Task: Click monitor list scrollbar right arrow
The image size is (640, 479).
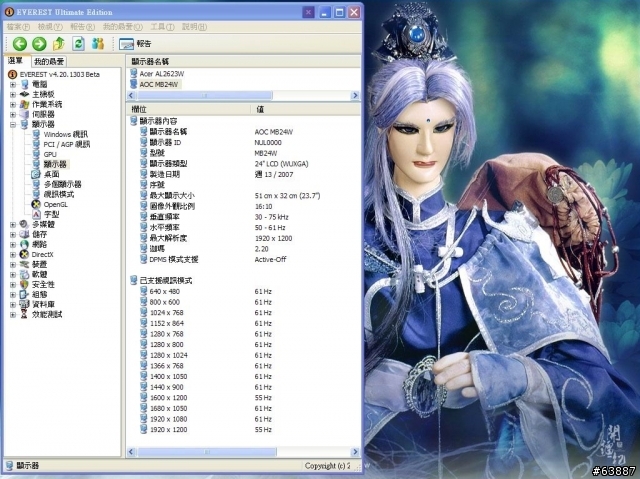Action: [355, 95]
